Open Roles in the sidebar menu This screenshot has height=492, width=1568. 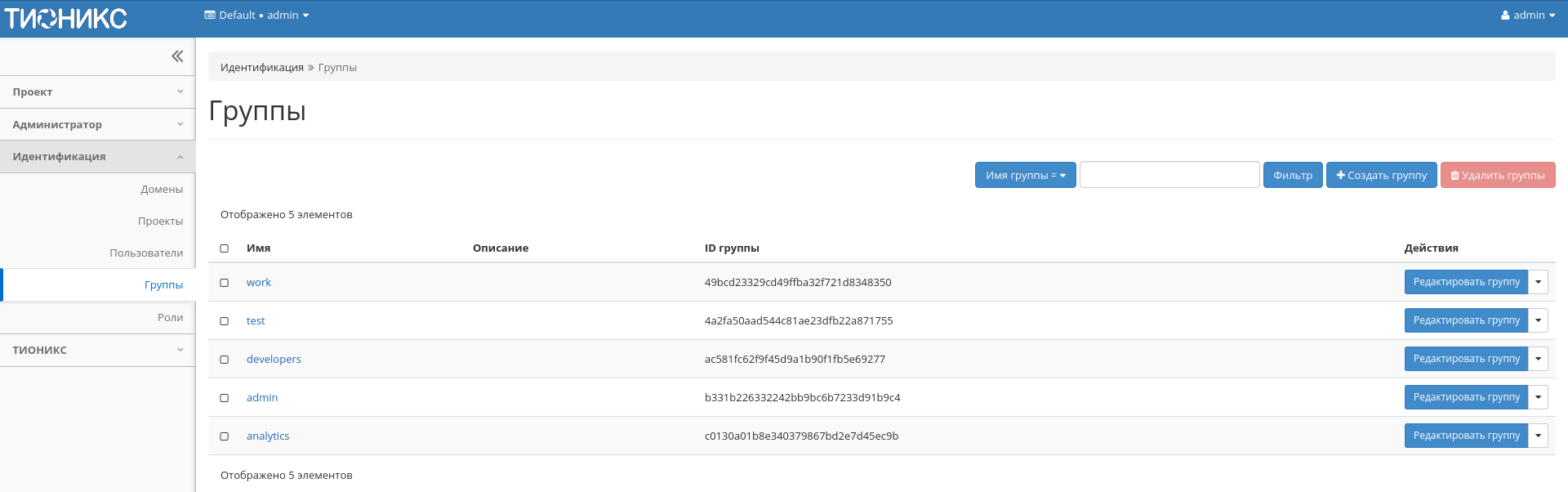[170, 318]
